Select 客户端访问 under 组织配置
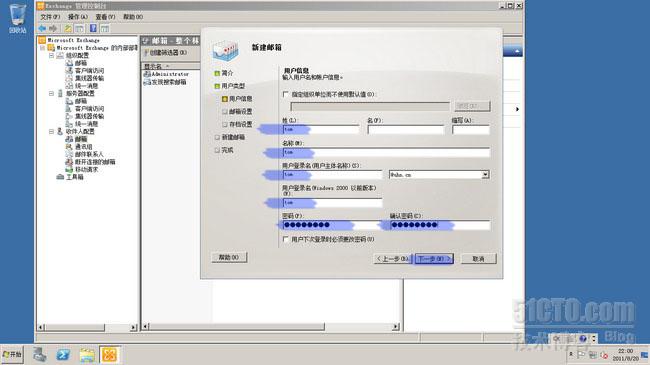Viewport: 650px width, 365px height. (89, 71)
